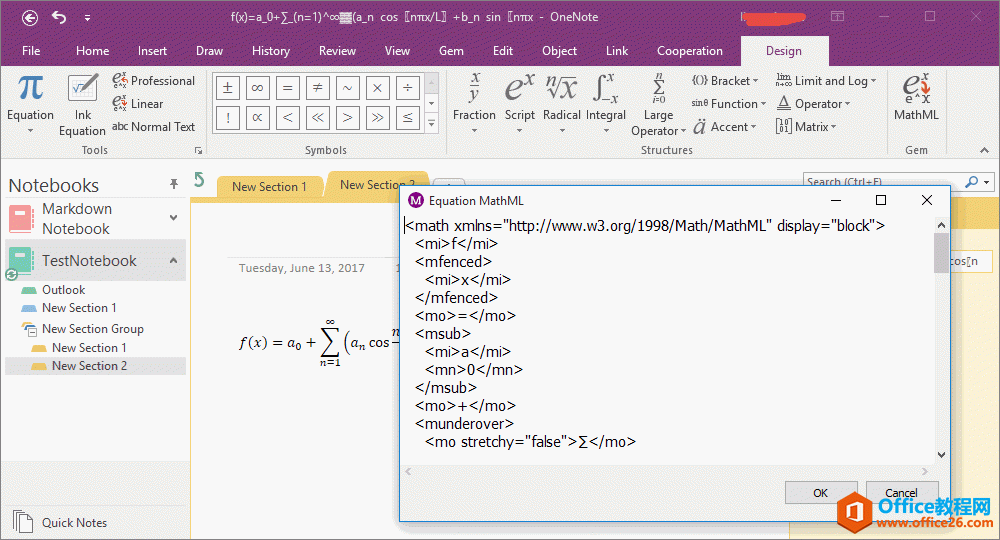
Task: Click the Symbols gallery row-down arrow
Action: (x=432, y=103)
